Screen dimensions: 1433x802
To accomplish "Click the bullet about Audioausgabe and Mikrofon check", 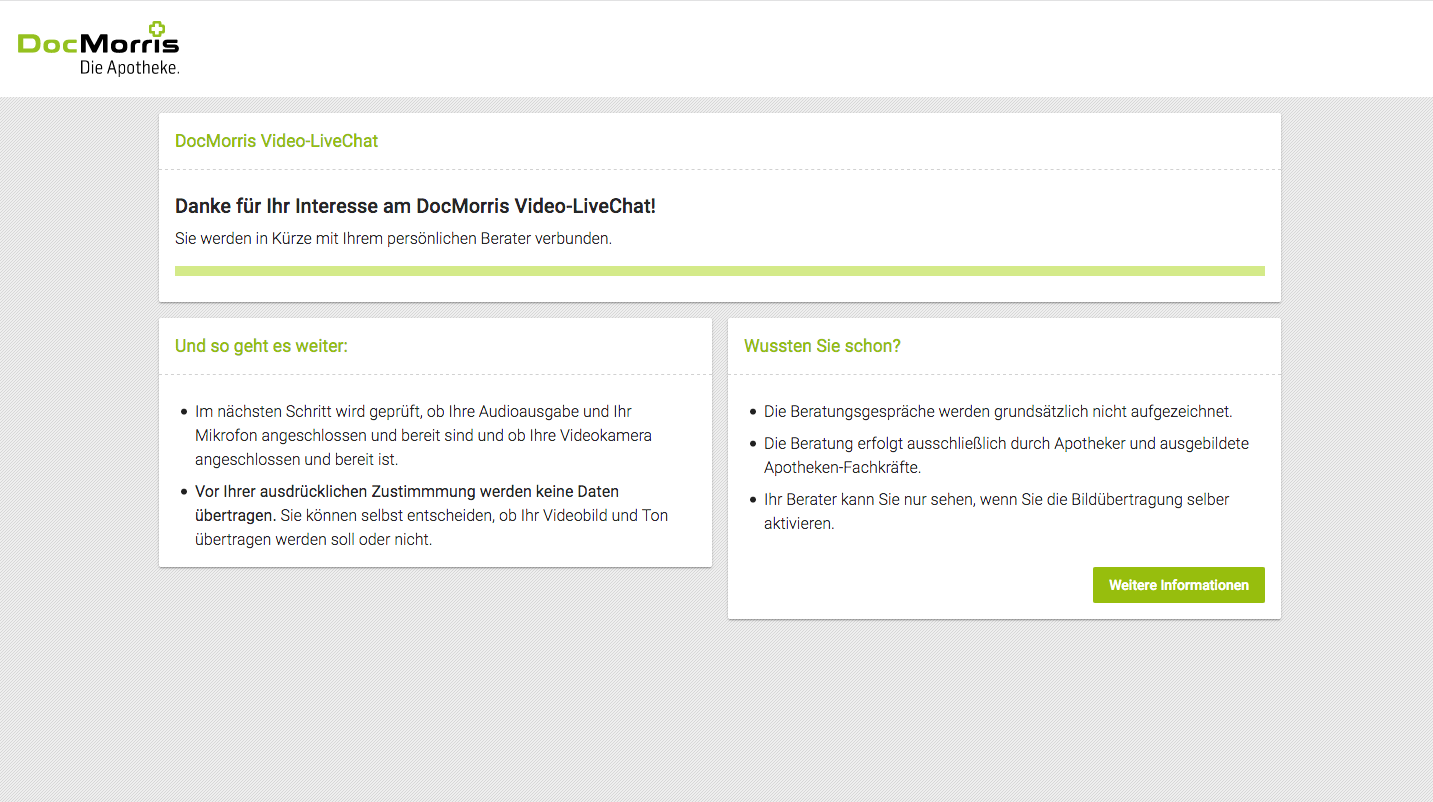I will coord(423,435).
